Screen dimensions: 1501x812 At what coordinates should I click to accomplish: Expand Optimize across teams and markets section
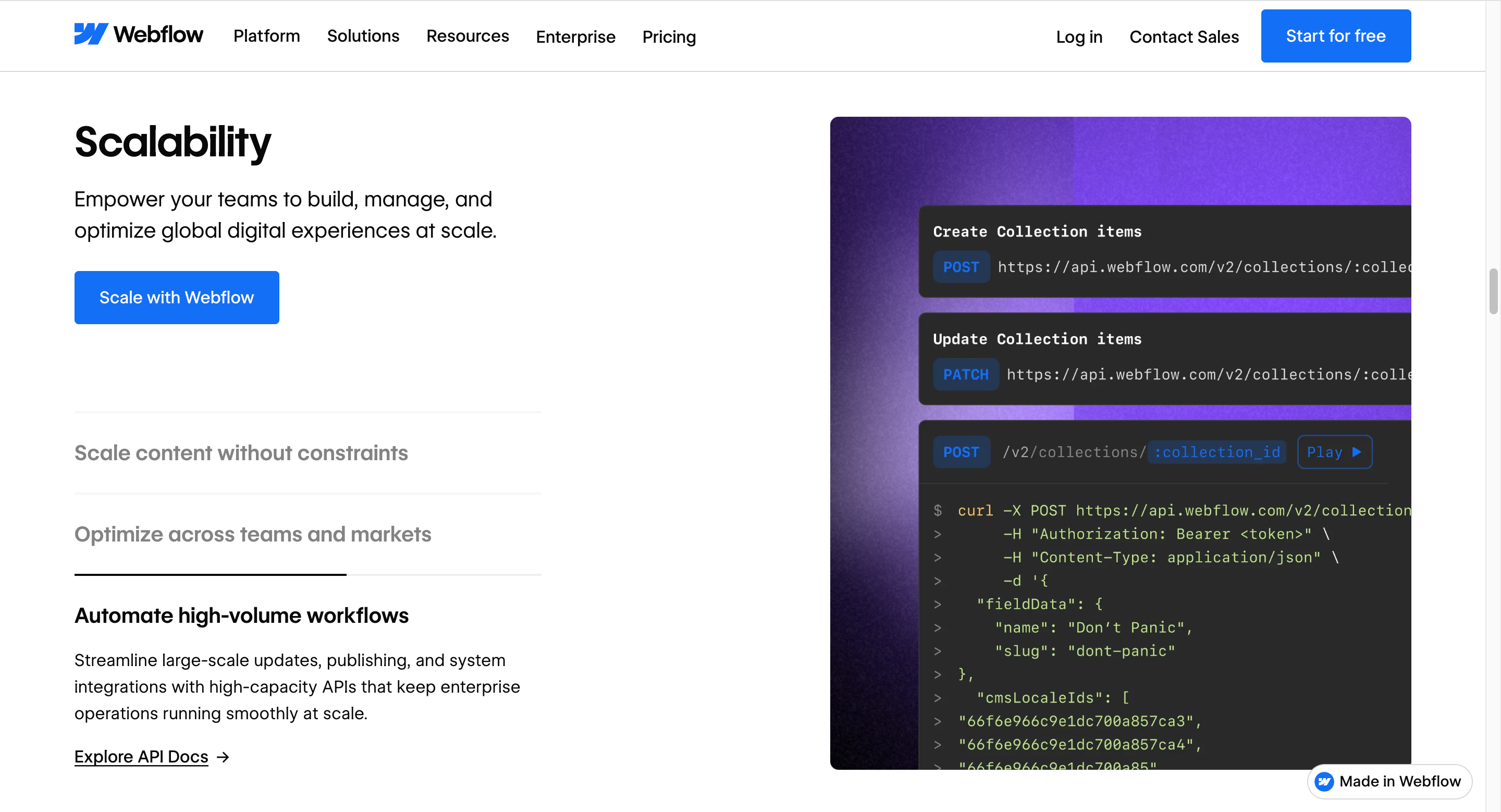coord(253,534)
